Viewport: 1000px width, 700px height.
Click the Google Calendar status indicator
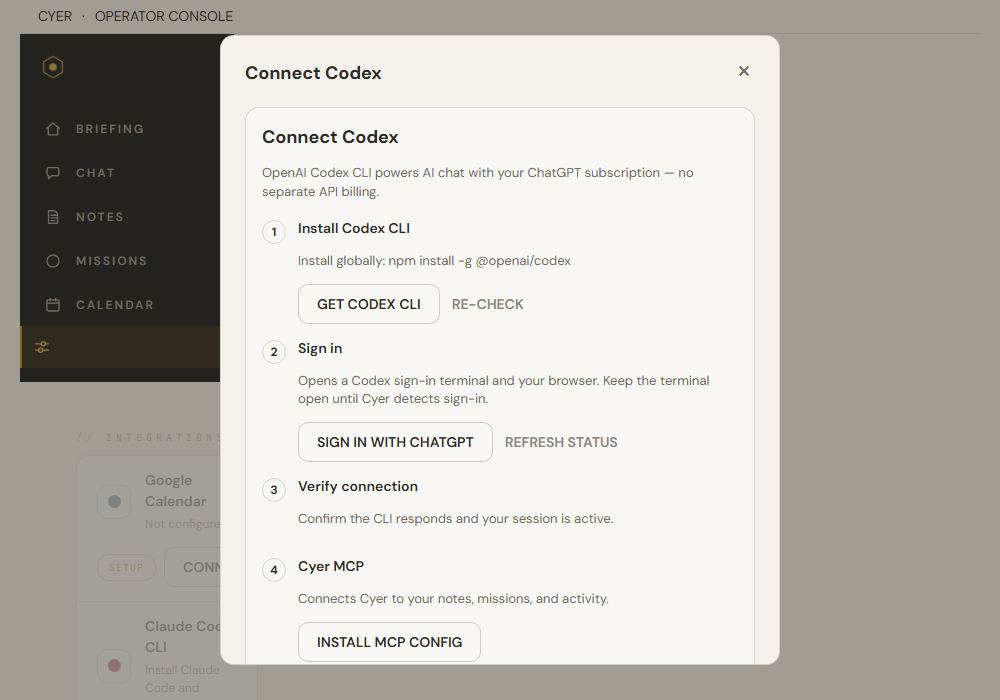click(114, 502)
